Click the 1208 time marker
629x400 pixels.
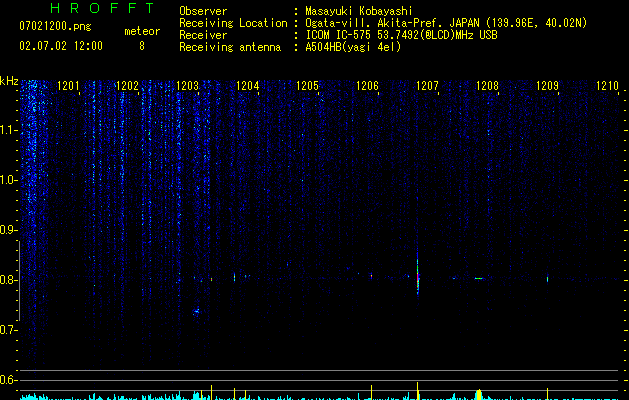487,86
